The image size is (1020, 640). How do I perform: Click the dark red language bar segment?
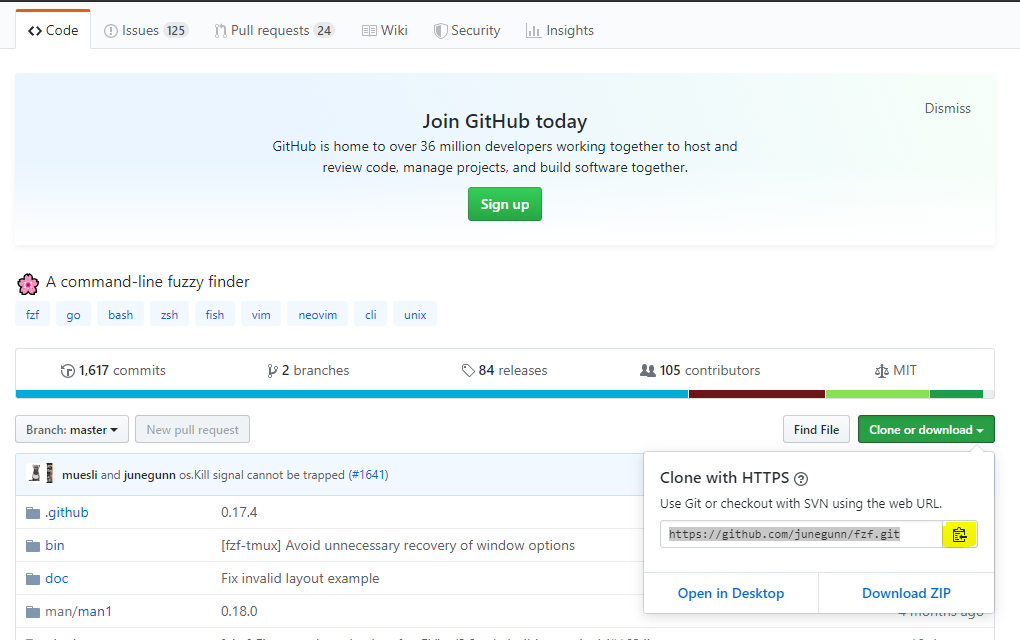757,394
